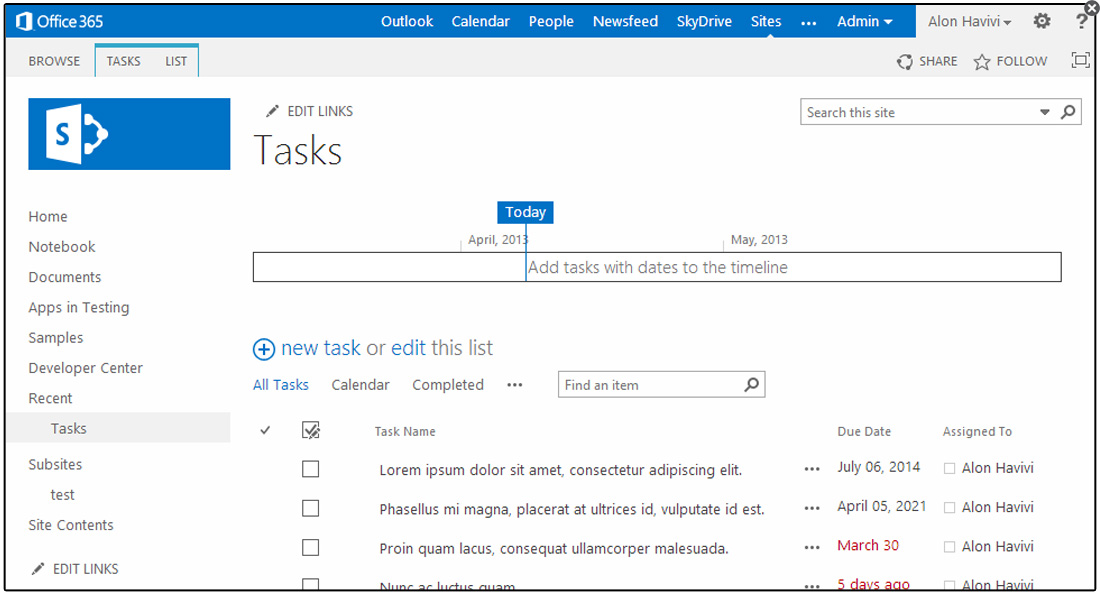The width and height of the screenshot is (1100, 595).
Task: Open Calendar in top navigation
Action: pos(481,21)
